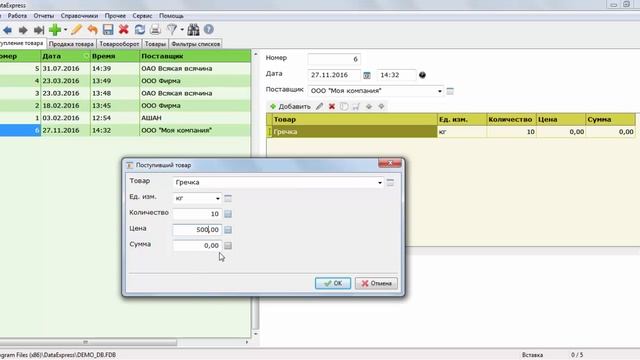Screen dimensions: 640x360
Task: Open supplier list icon beside Поставщик
Action: [450, 91]
